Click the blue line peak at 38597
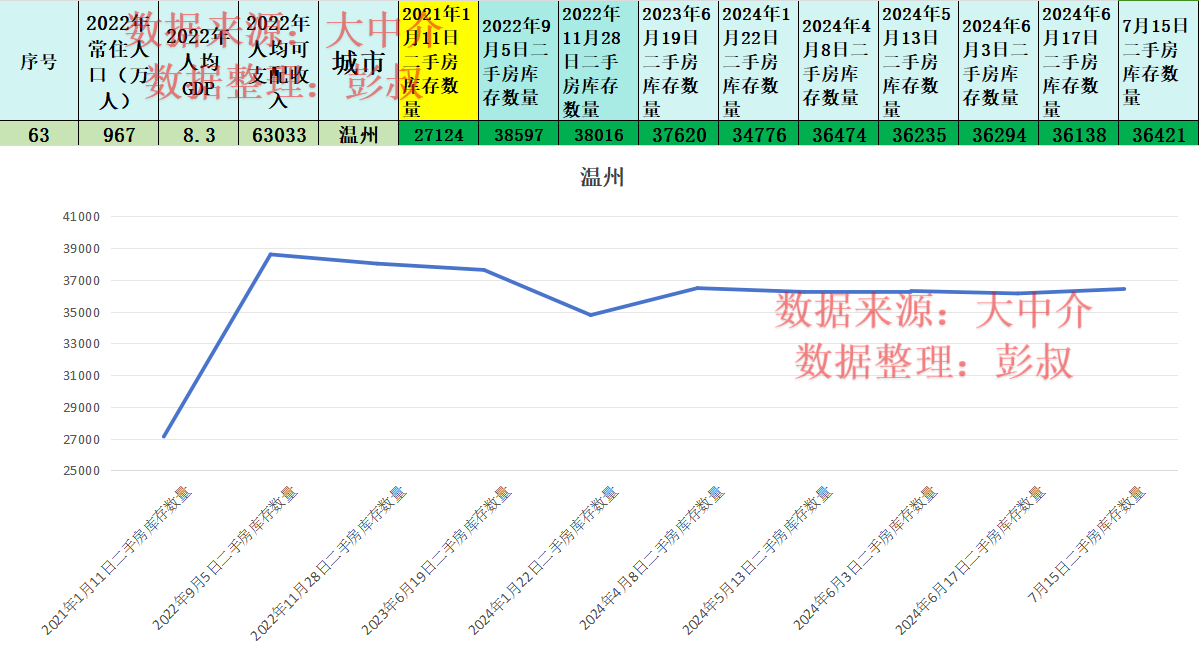 [x=271, y=255]
